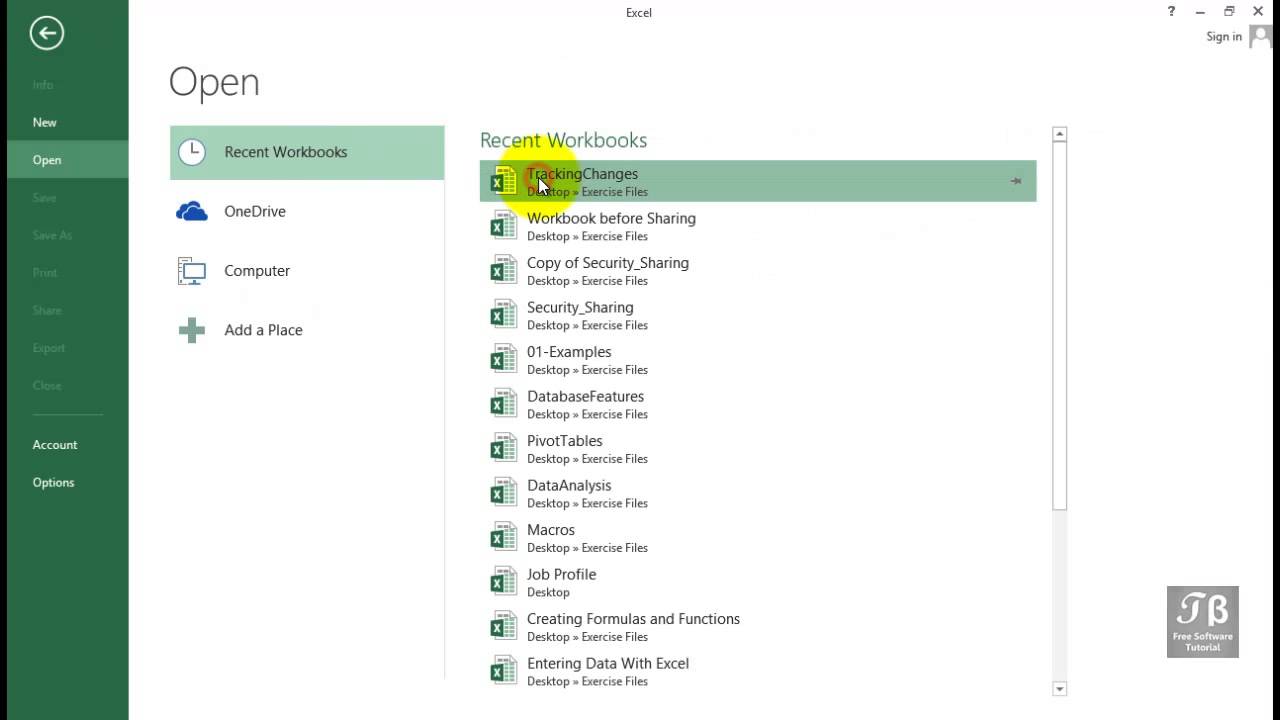
Task: Open the Macros workbook
Action: (758, 537)
